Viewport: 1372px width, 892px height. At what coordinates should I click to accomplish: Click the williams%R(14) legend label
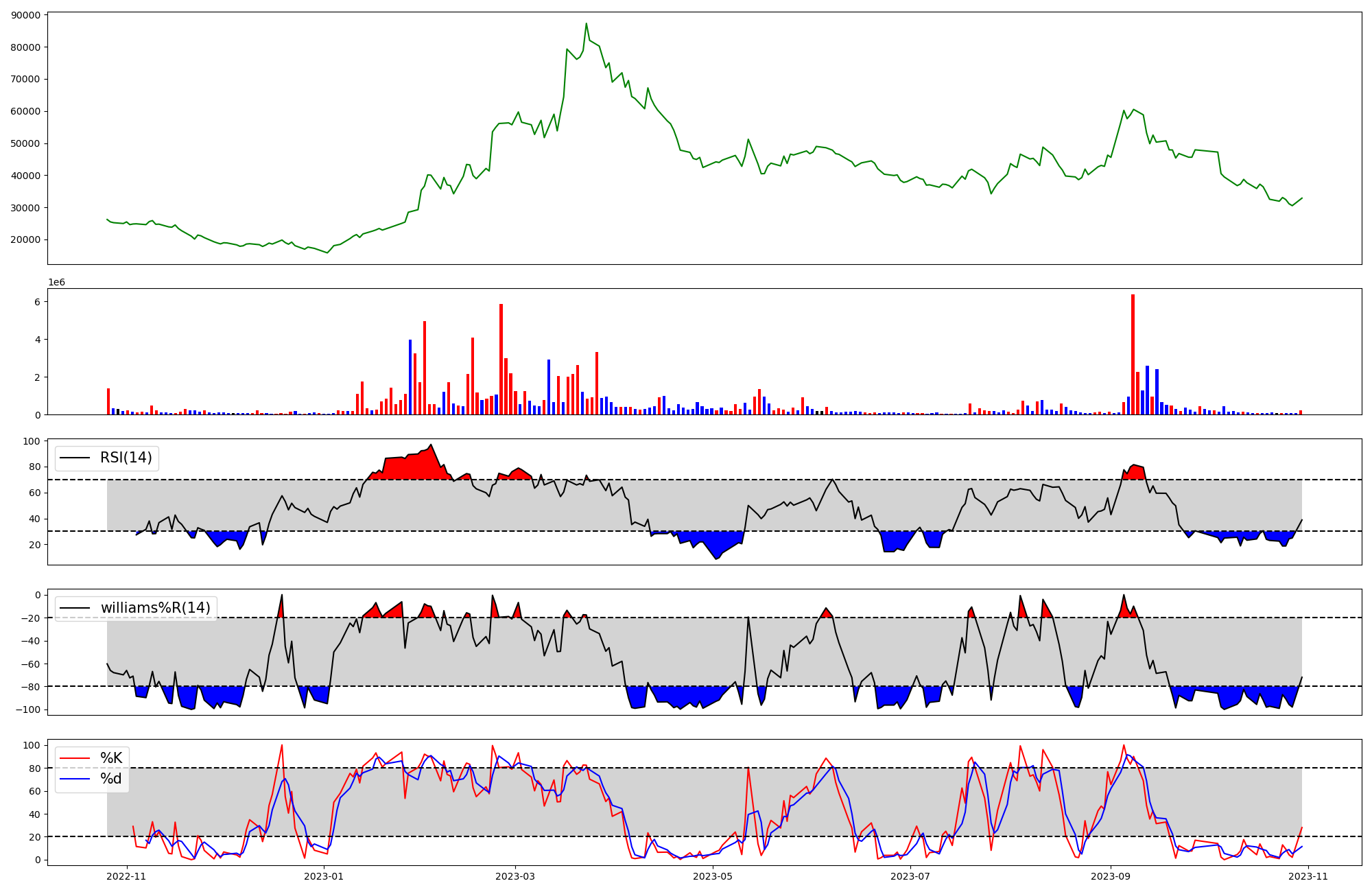point(156,608)
